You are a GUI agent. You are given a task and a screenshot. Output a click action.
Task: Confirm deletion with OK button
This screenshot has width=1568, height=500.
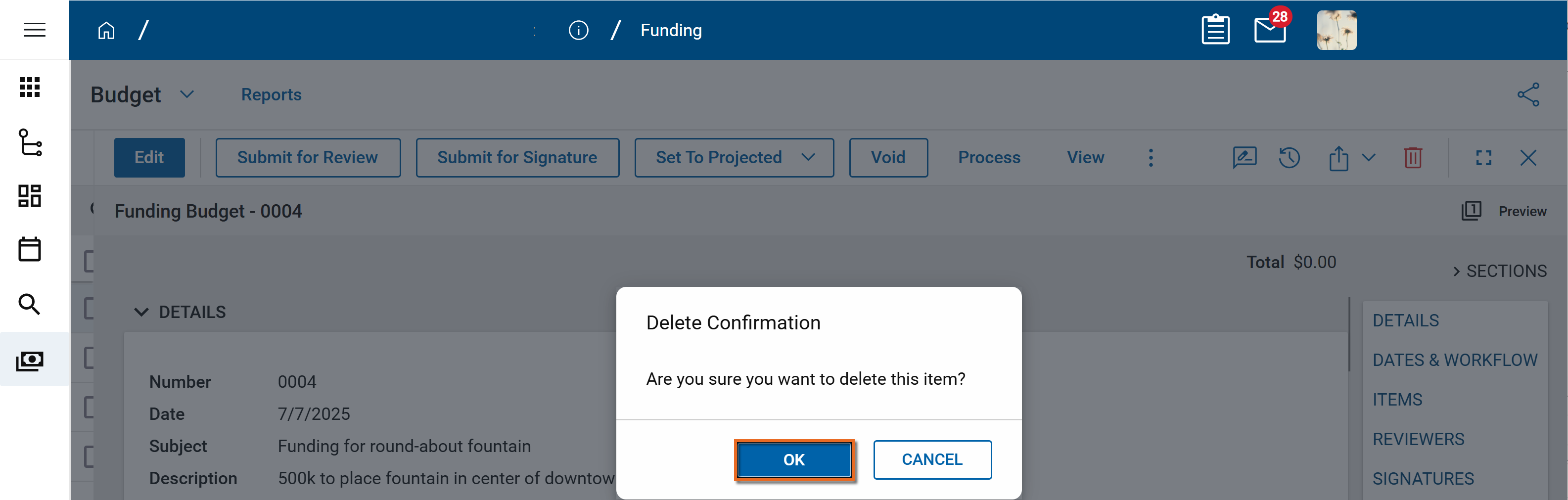click(x=794, y=460)
